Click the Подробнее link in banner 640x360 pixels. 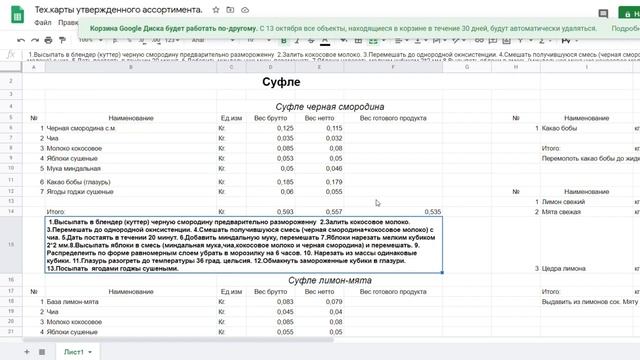point(625,29)
